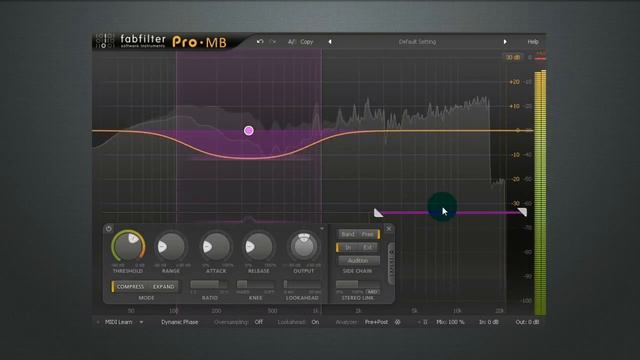The width and height of the screenshot is (640, 360).
Task: Toggle the MID stereo link button
Action: 372,292
